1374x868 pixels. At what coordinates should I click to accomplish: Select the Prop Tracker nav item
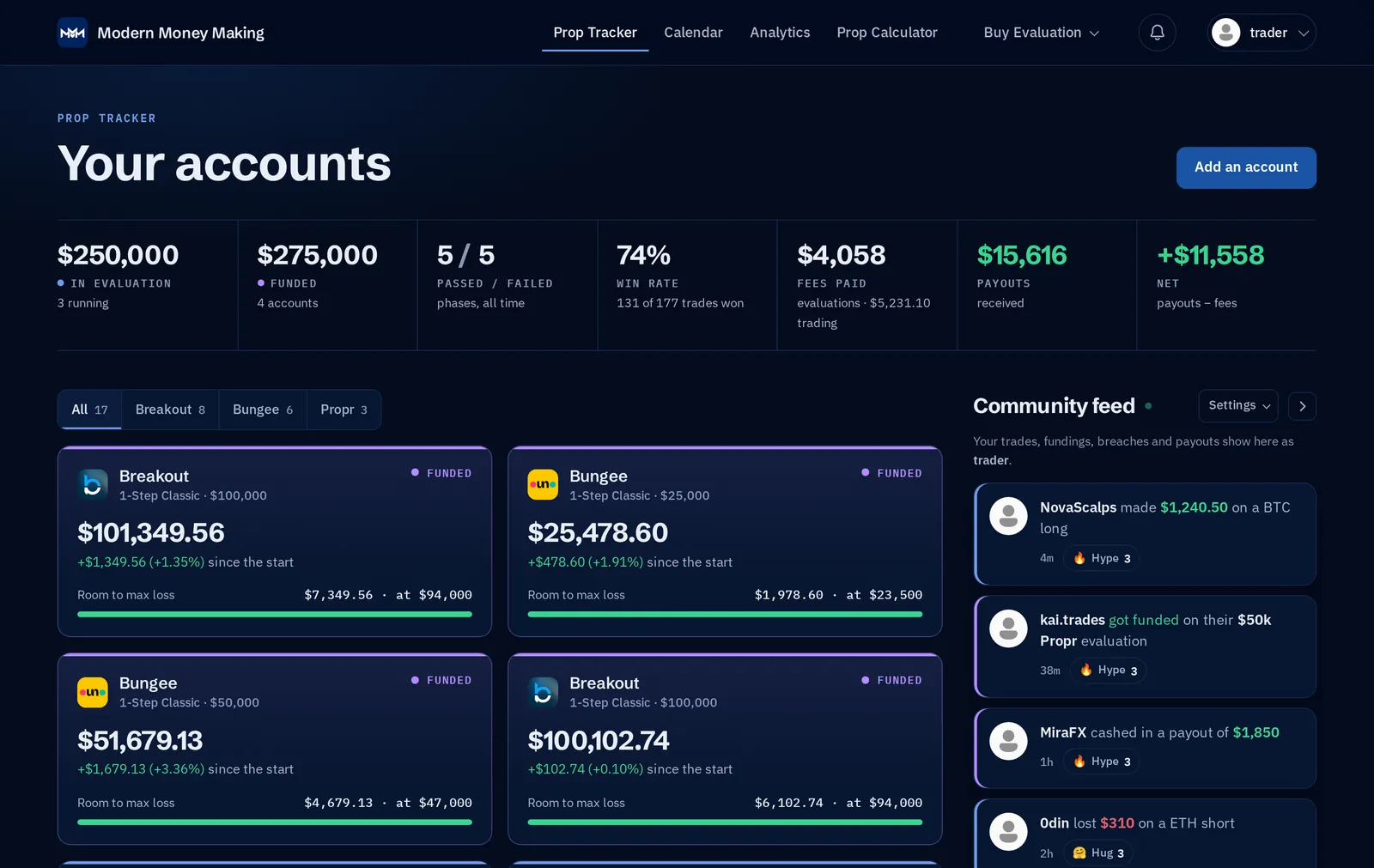pos(595,33)
